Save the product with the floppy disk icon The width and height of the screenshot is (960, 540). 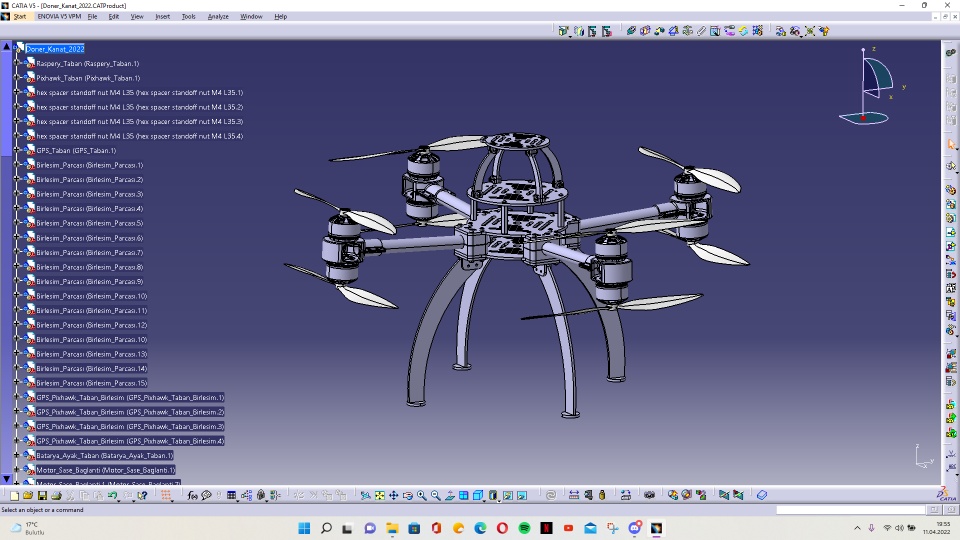[x=42, y=495]
